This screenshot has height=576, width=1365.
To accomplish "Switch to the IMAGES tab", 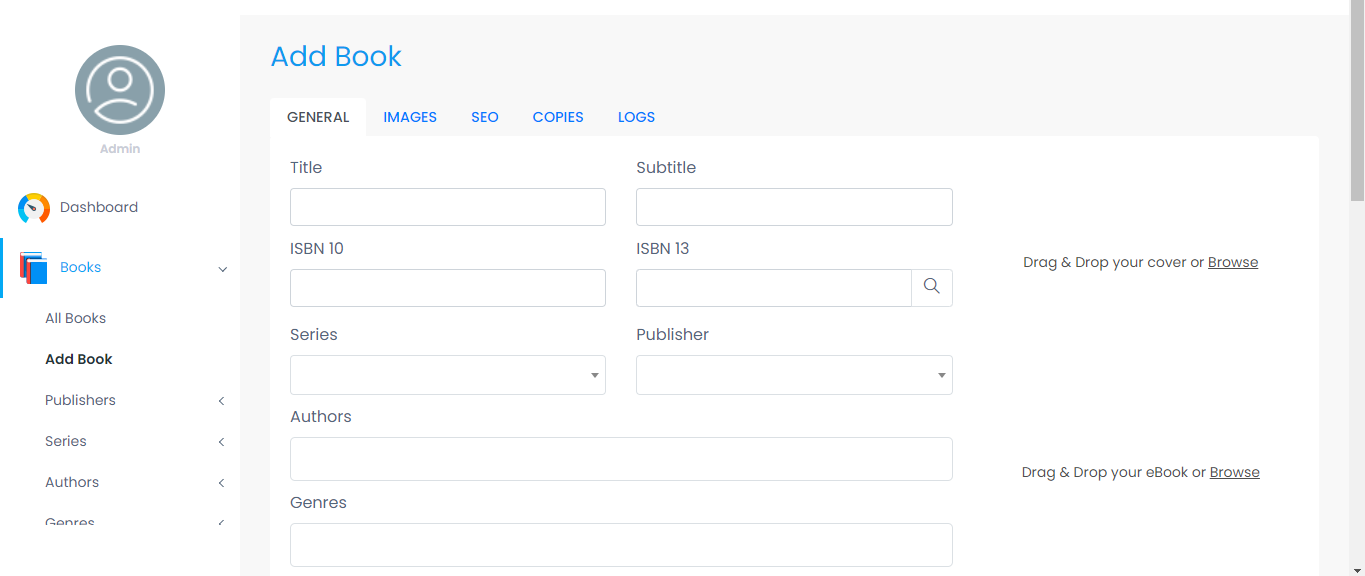I will tap(410, 117).
